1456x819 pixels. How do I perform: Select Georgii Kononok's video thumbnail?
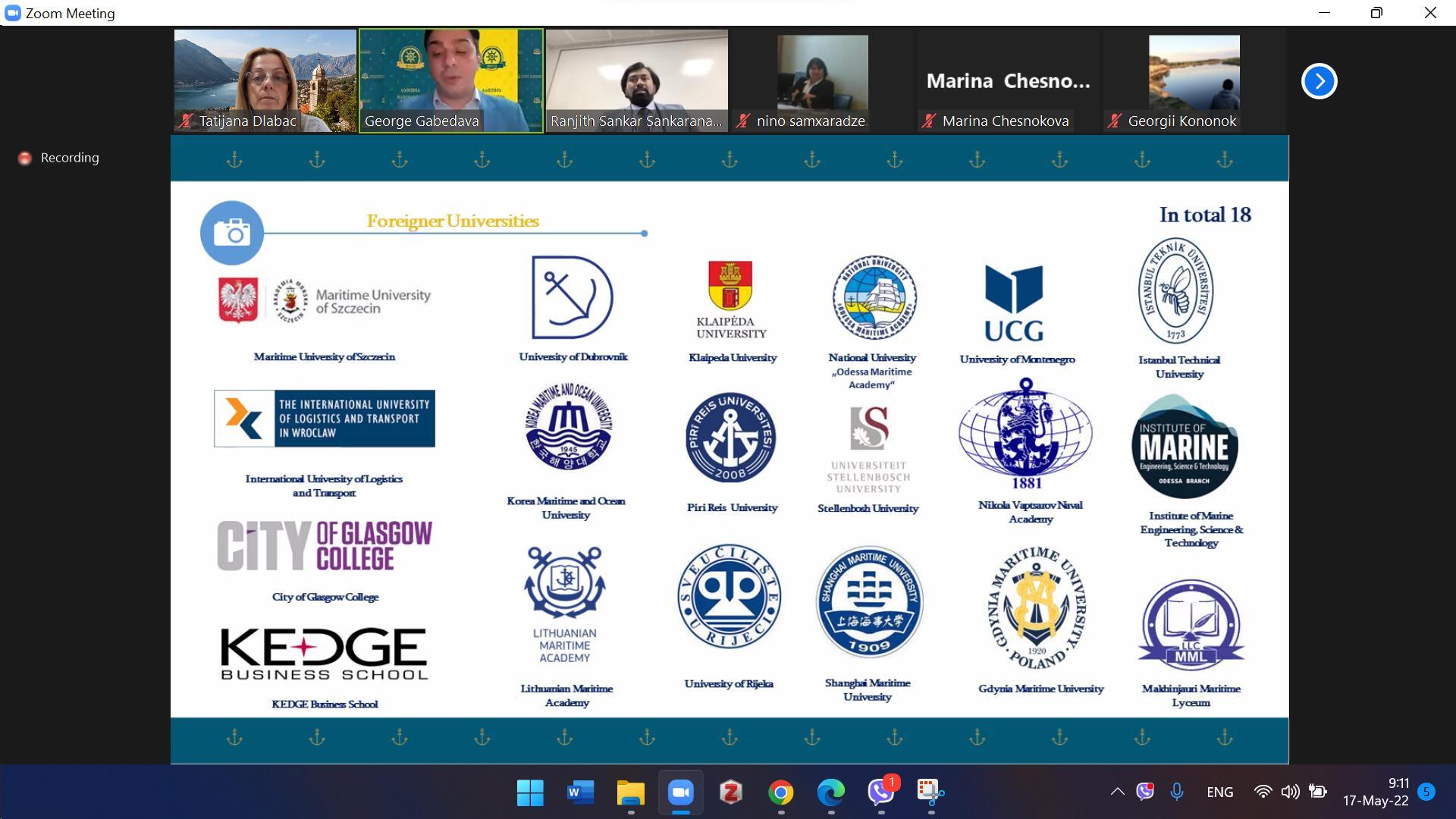[x=1194, y=80]
